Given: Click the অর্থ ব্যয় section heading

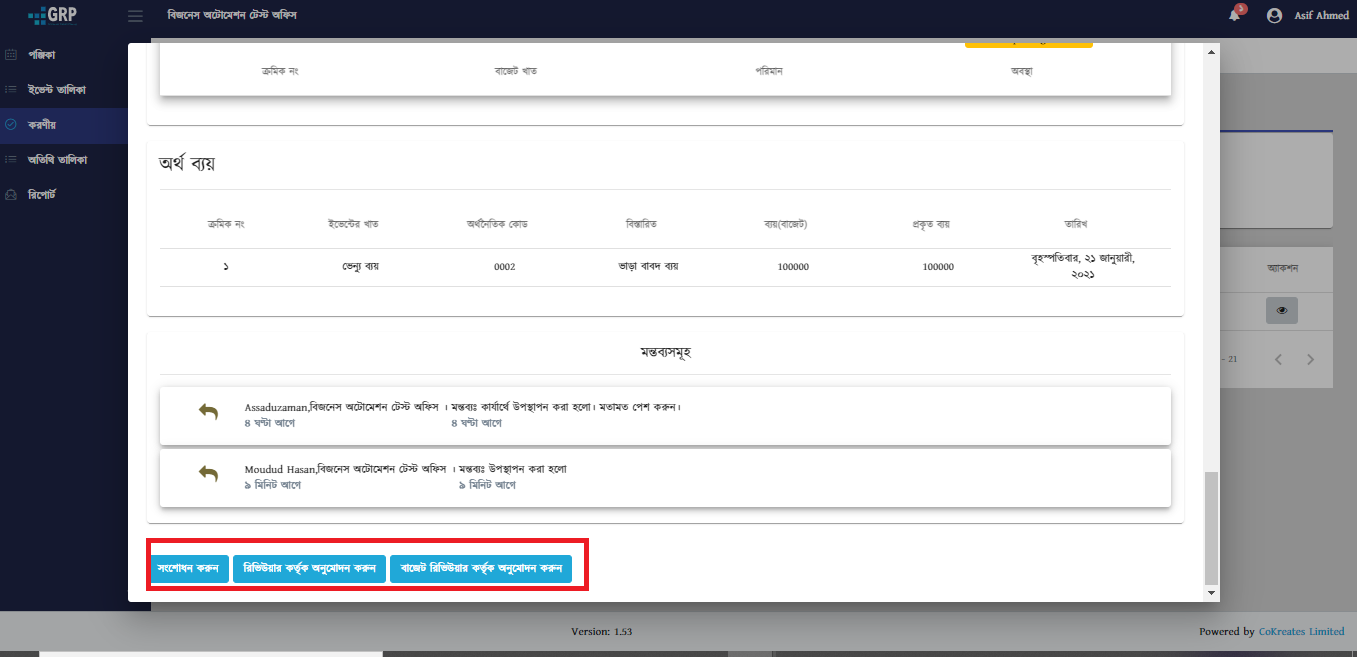Looking at the screenshot, I should tap(187, 164).
